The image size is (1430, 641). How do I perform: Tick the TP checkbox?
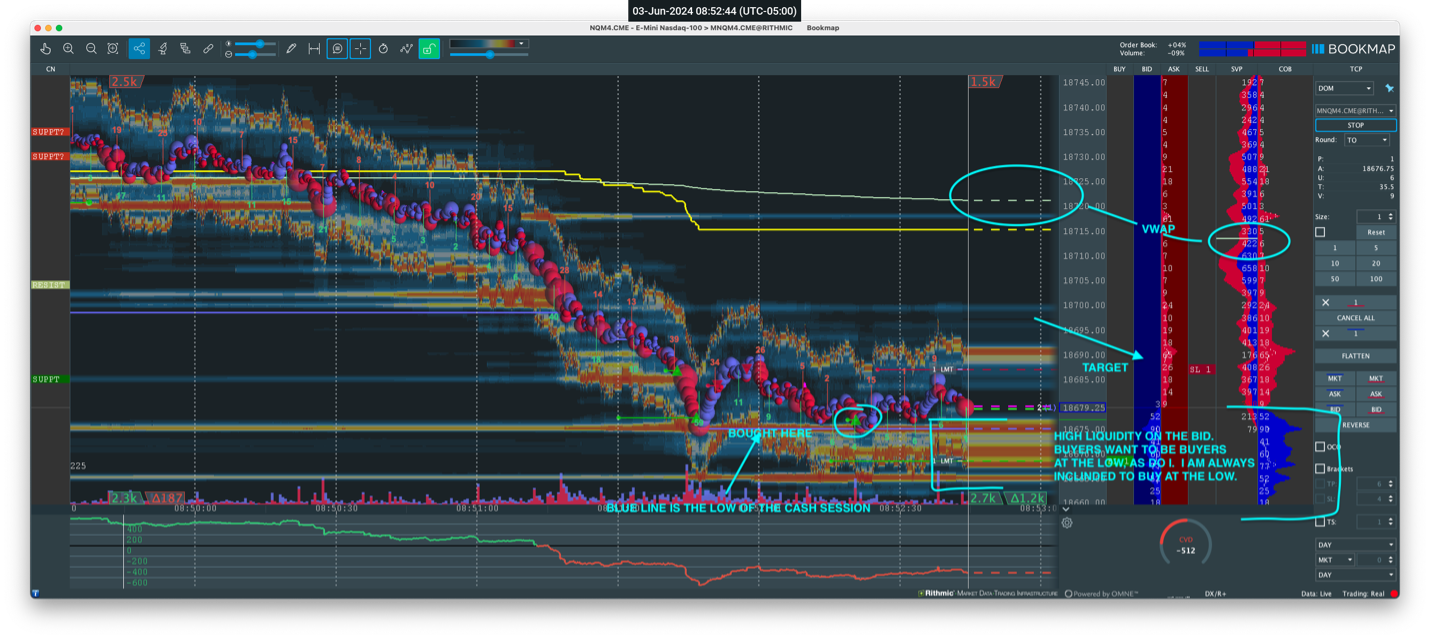(1320, 483)
